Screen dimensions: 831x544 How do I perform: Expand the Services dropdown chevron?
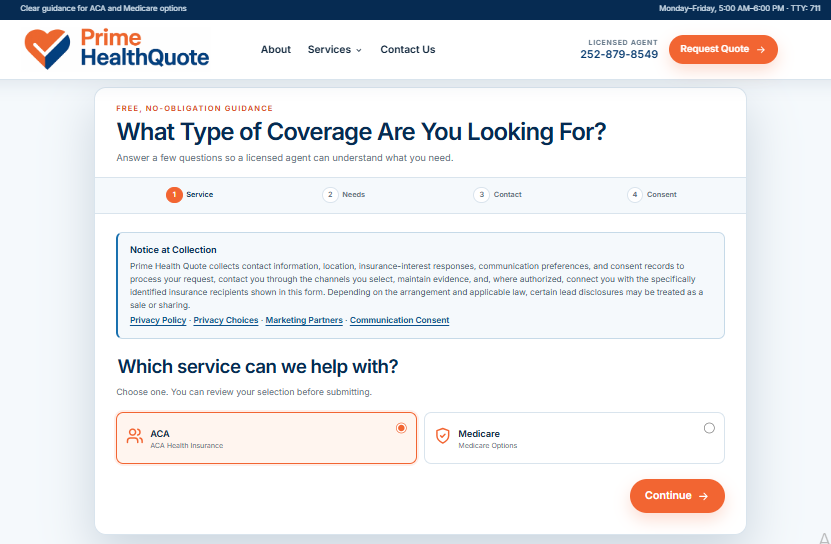coord(359,50)
